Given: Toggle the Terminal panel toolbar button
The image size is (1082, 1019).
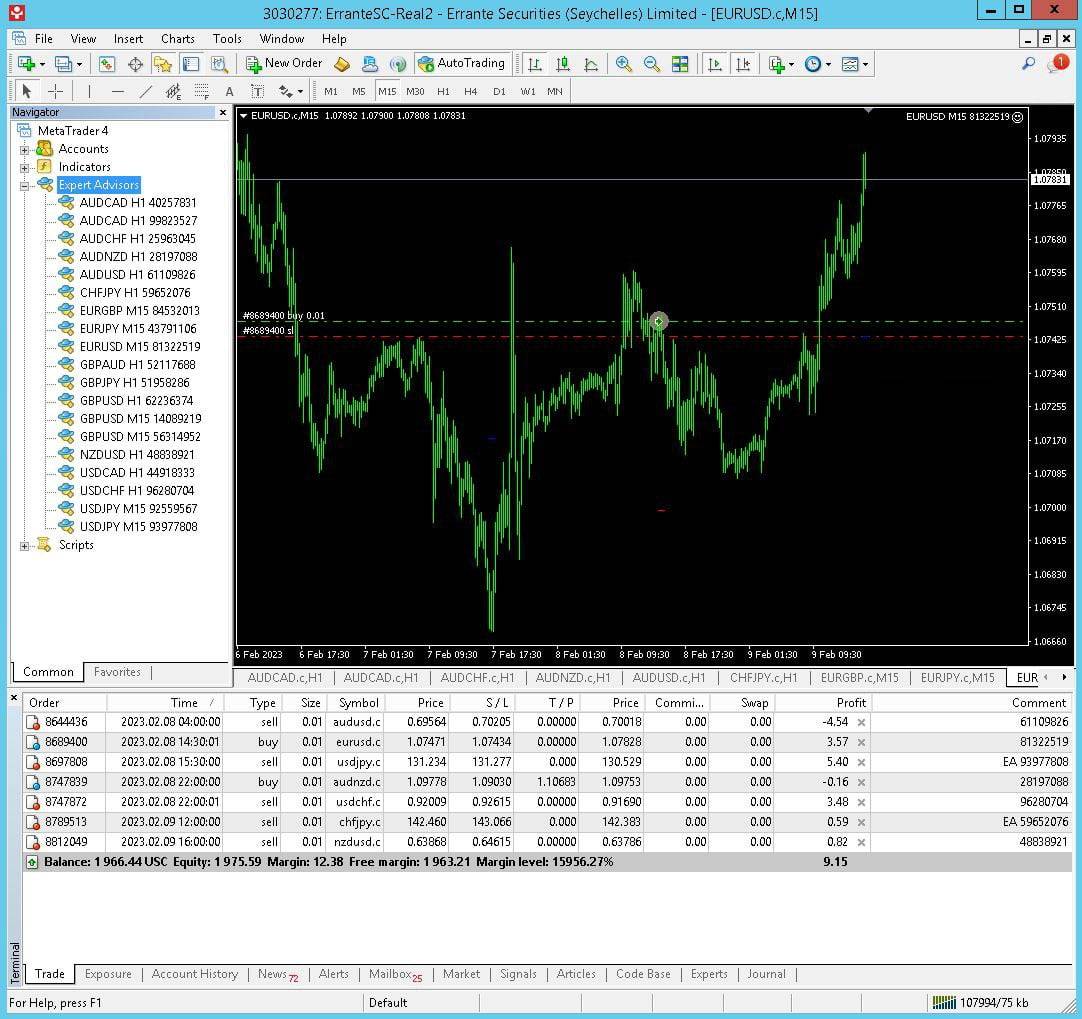Looking at the screenshot, I should click(191, 64).
